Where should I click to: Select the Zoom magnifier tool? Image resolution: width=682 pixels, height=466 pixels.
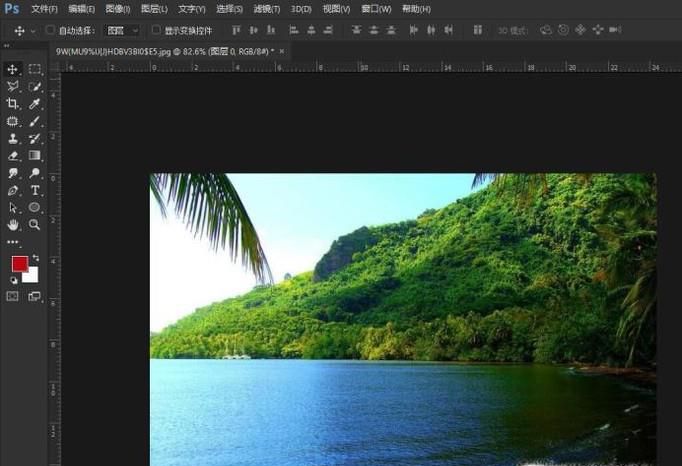pyautogui.click(x=35, y=225)
